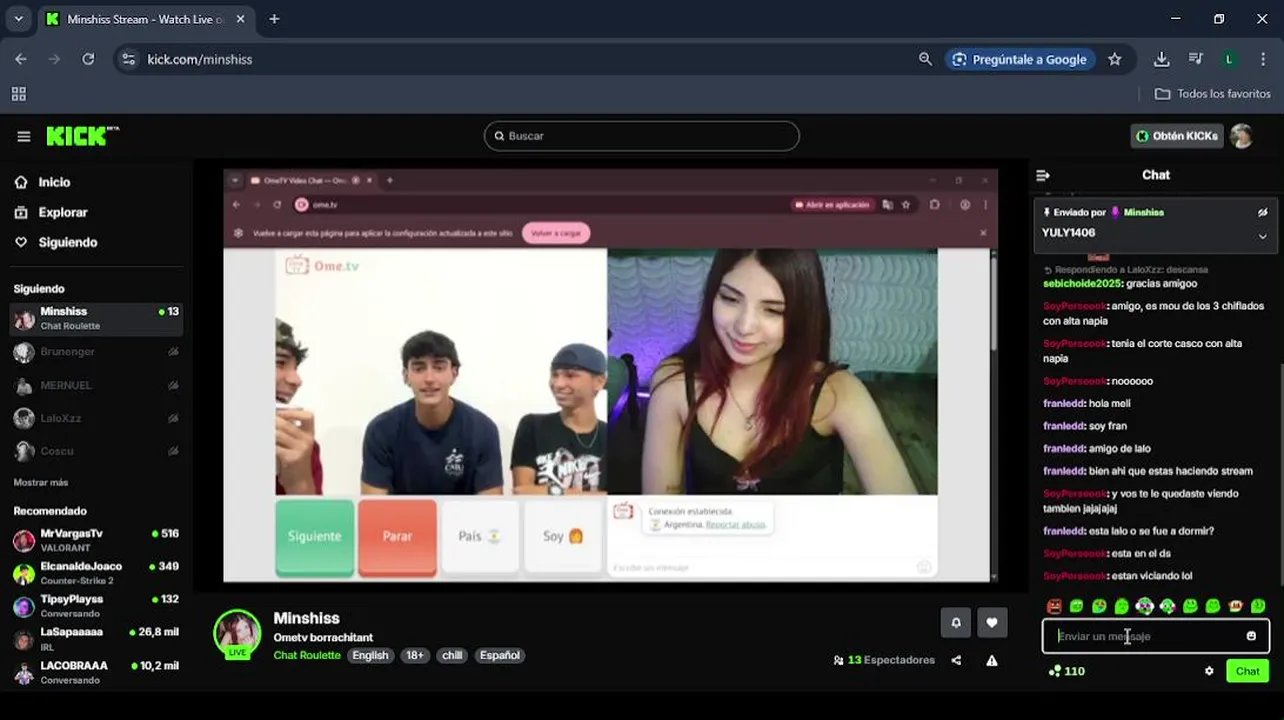Focus the Buscar search field
The height and width of the screenshot is (720, 1284).
(x=642, y=136)
